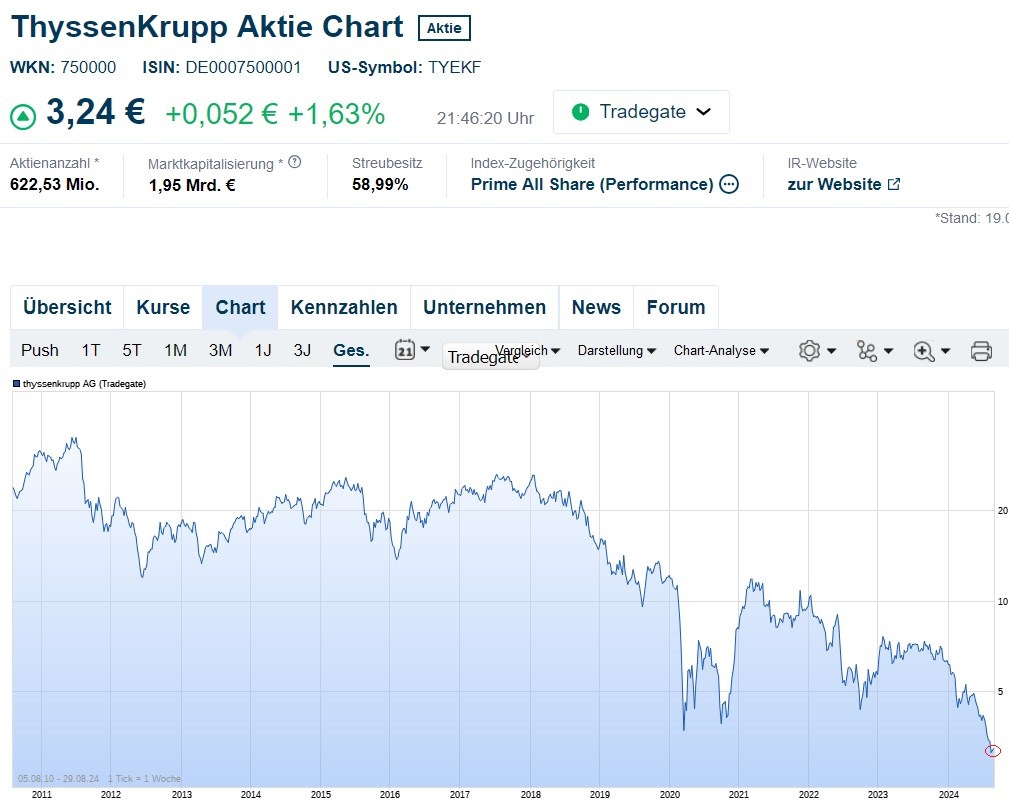Expand the Darstellung dropdown
1009x805 pixels.
coord(616,351)
